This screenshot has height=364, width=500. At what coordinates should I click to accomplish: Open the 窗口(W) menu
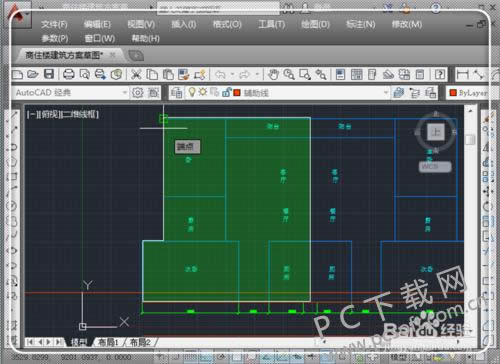(x=100, y=38)
